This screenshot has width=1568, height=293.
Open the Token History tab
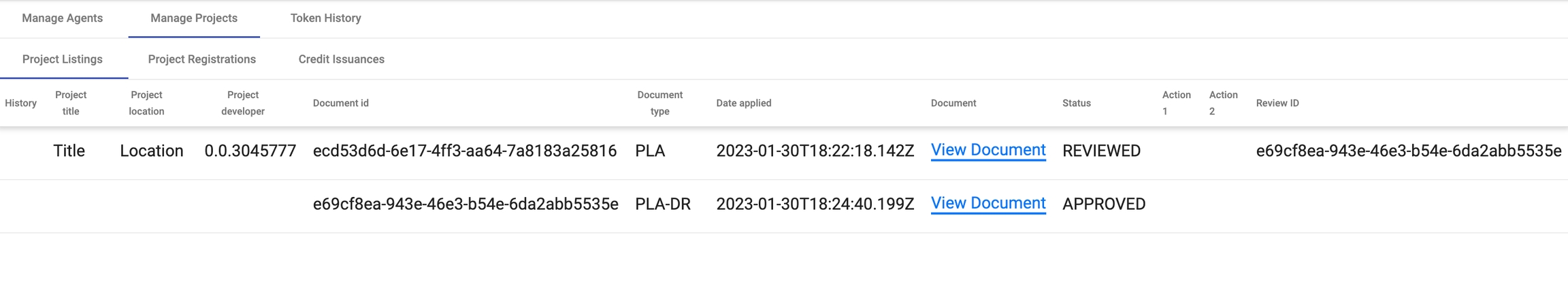click(x=325, y=18)
